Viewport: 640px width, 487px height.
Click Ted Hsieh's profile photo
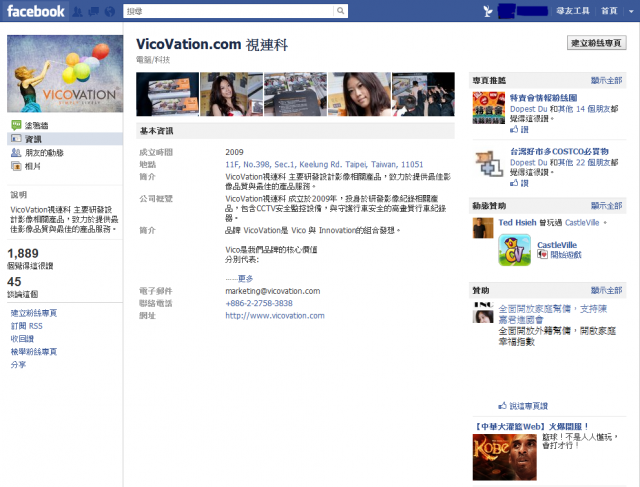coord(483,228)
